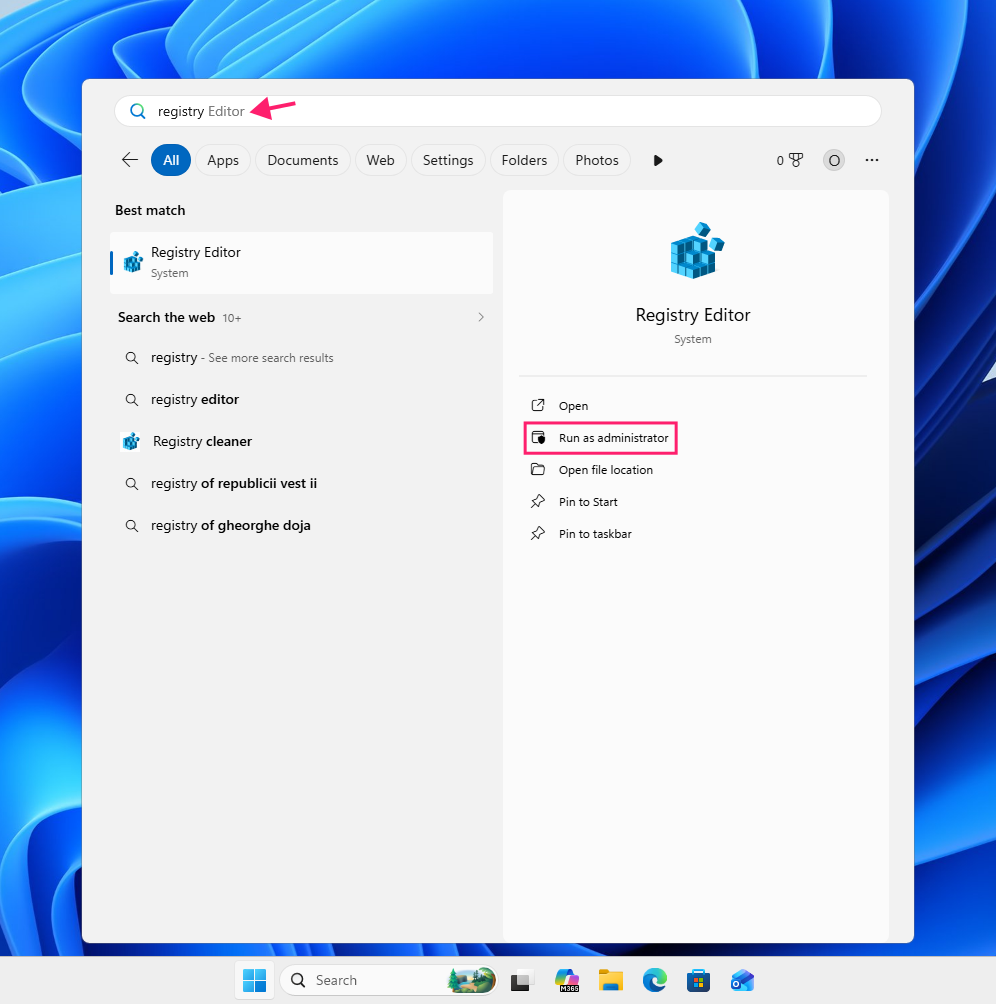The height and width of the screenshot is (1004, 996).
Task: Open 'registry of gheorghe doja' suggestion
Action: 301,526
